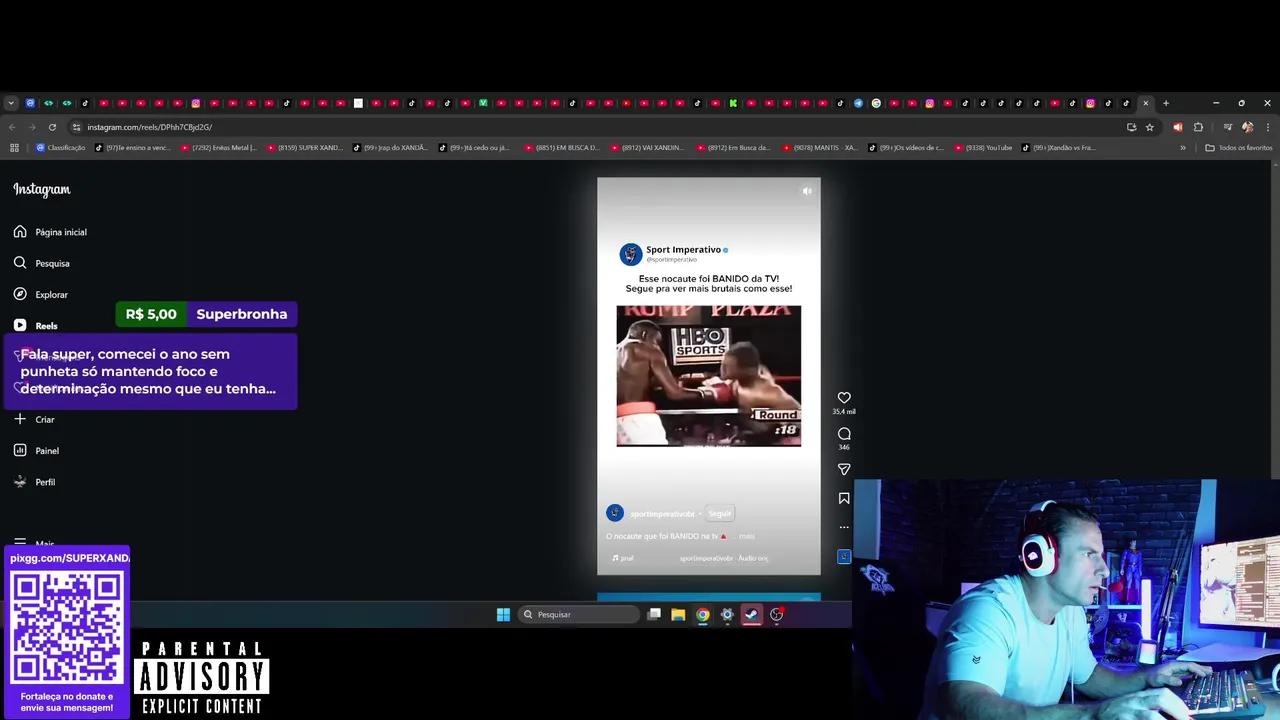Open Criar in Instagram sidebar
This screenshot has width=1280, height=720.
(x=34, y=419)
